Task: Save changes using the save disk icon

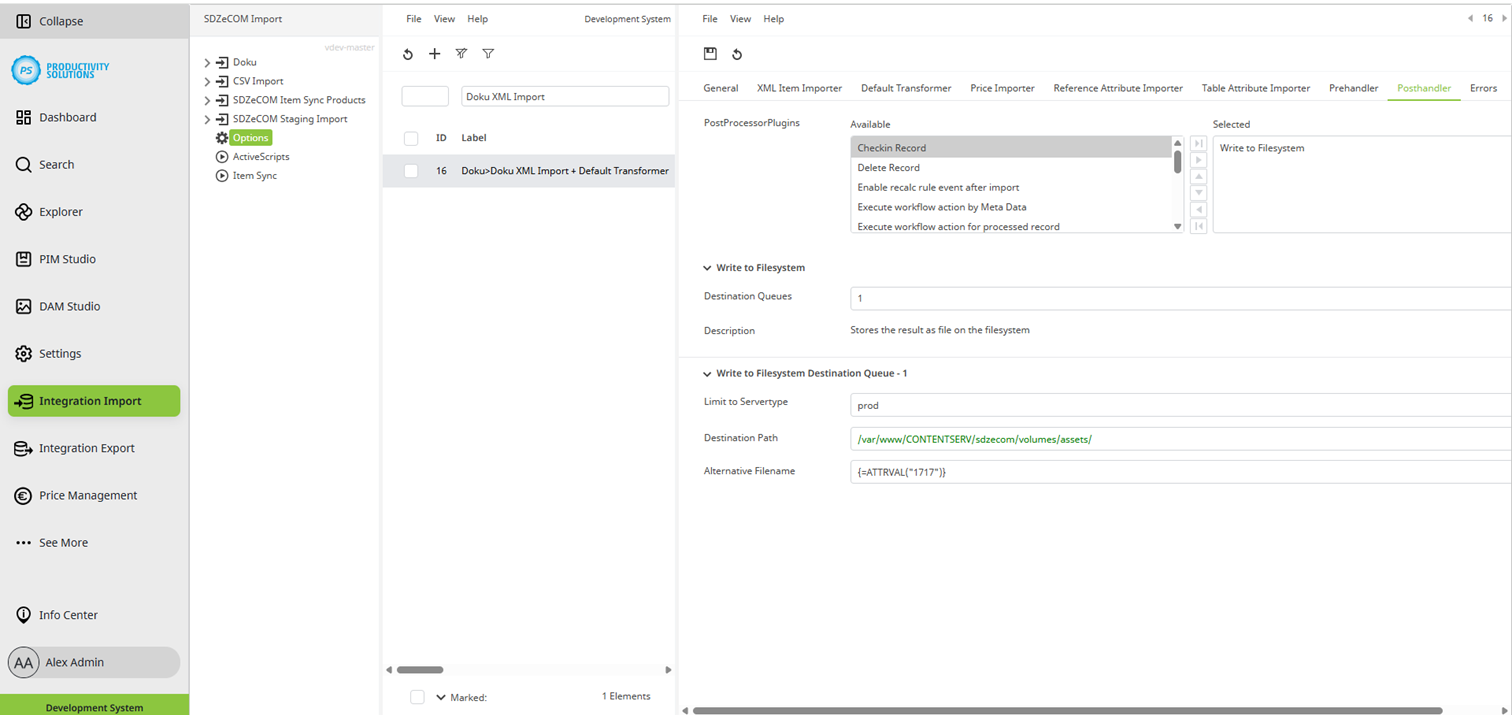Action: (712, 54)
